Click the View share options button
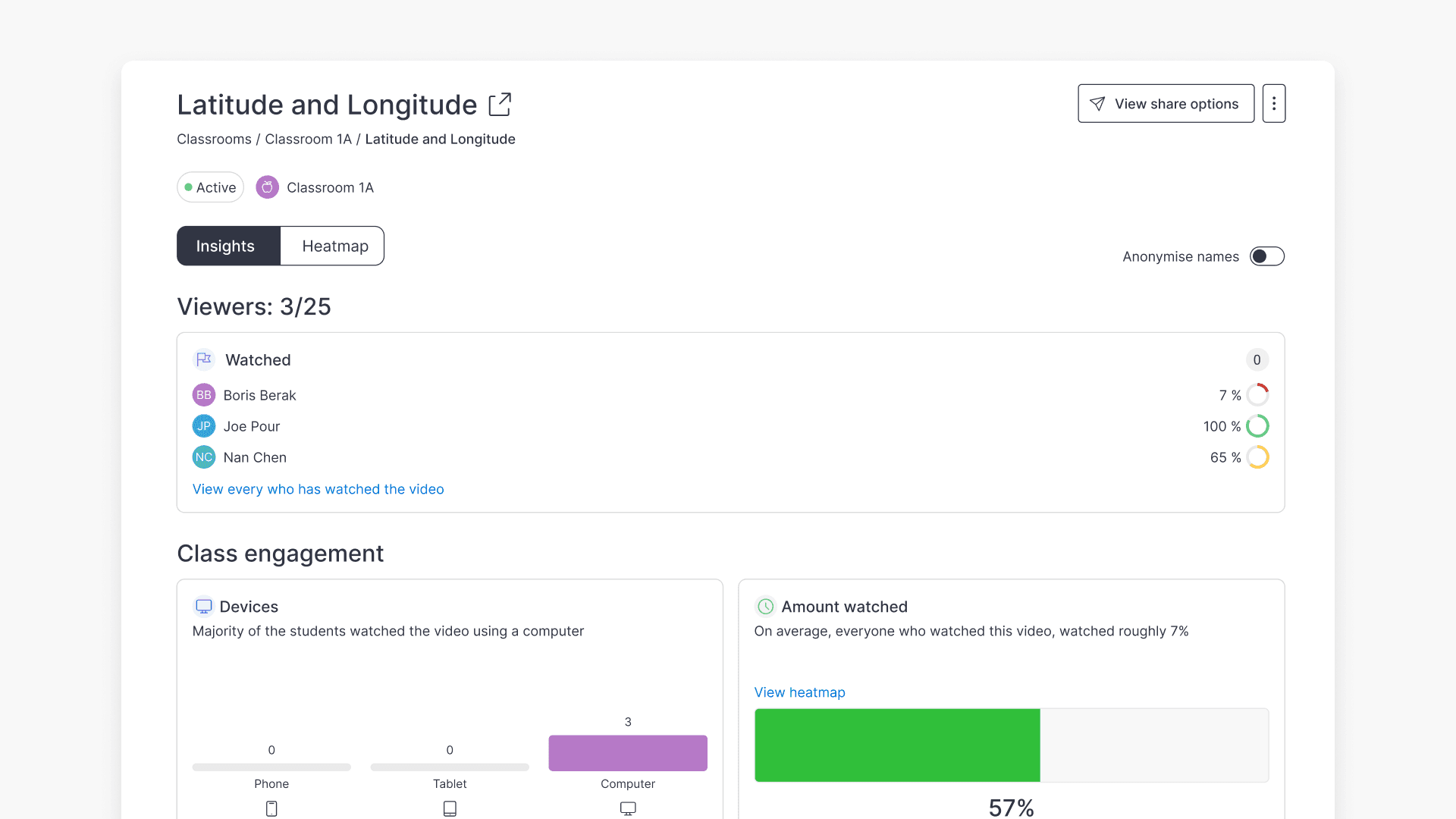 point(1166,103)
